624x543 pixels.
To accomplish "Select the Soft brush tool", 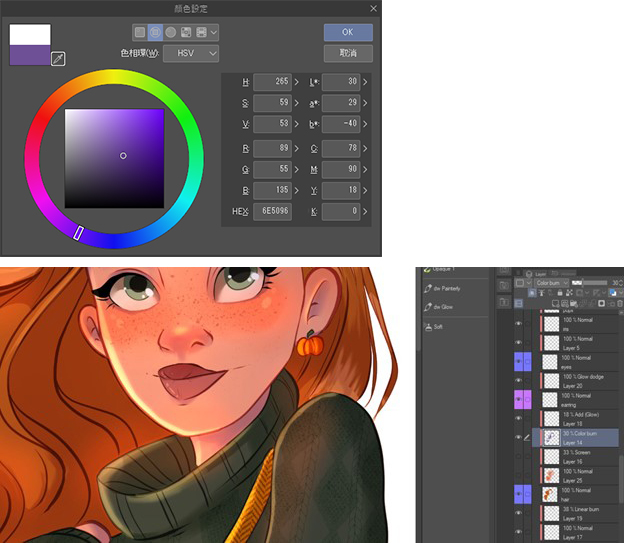I will (438, 327).
